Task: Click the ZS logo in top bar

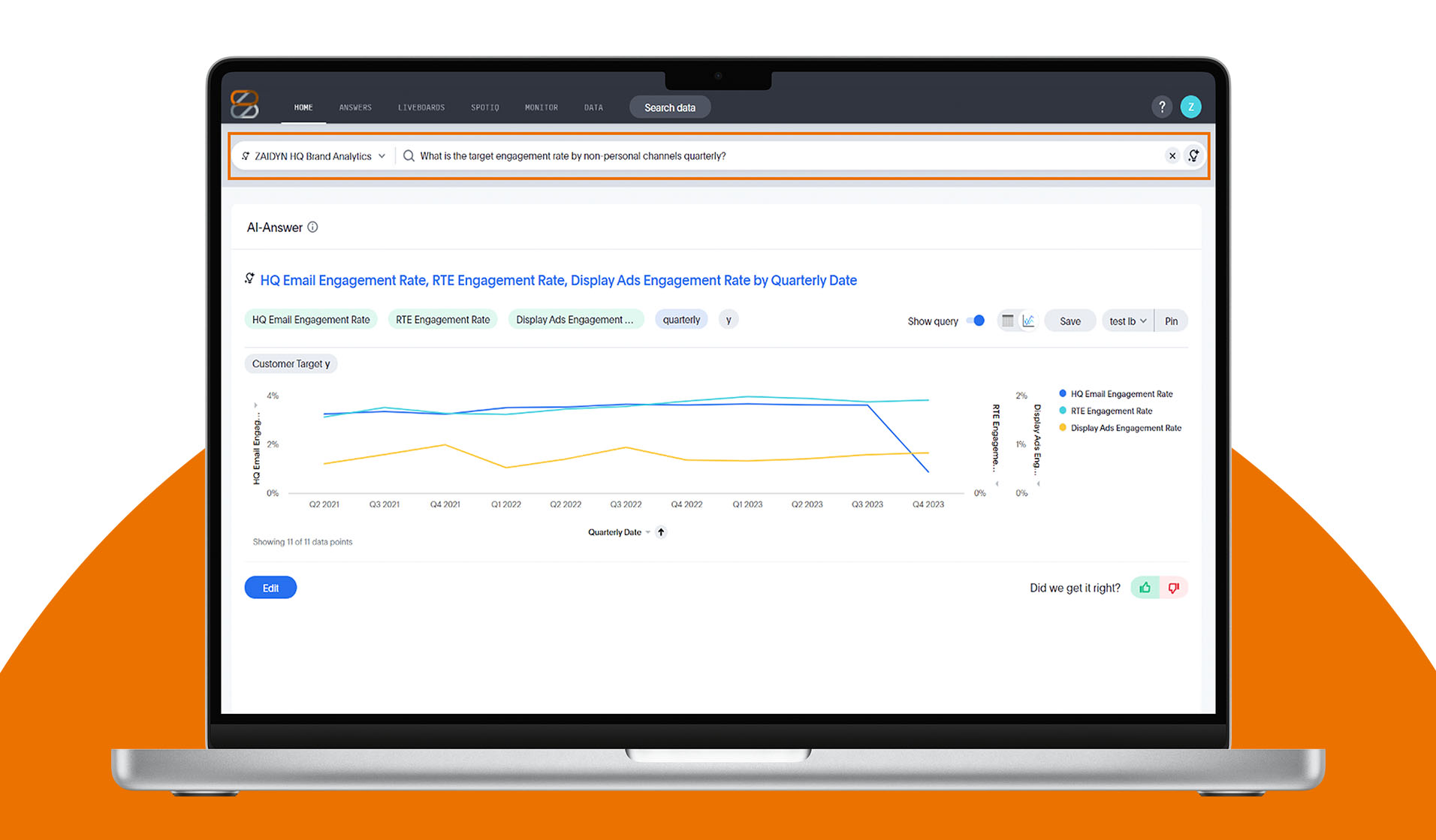Action: [x=244, y=104]
